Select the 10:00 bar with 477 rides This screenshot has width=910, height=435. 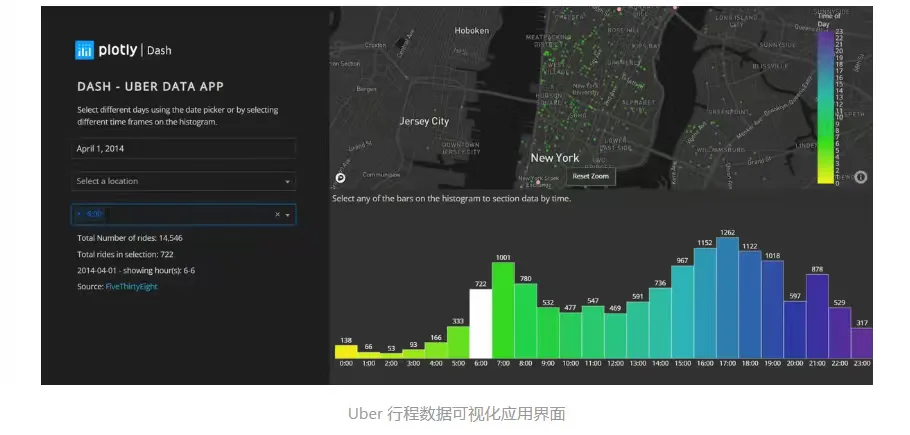570,335
